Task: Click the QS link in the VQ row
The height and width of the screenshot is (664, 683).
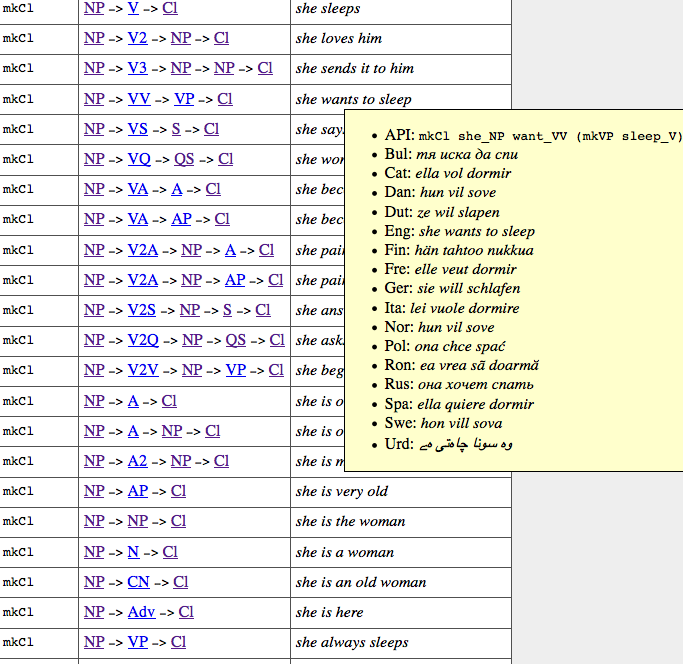Action: [x=184, y=158]
